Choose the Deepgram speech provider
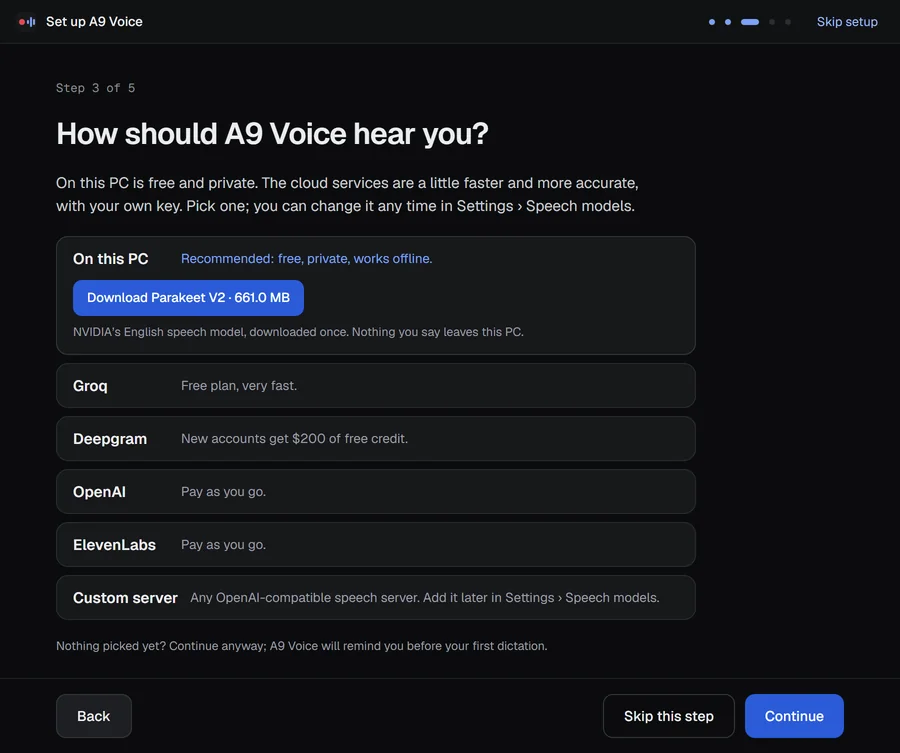This screenshot has height=753, width=900. coord(376,438)
